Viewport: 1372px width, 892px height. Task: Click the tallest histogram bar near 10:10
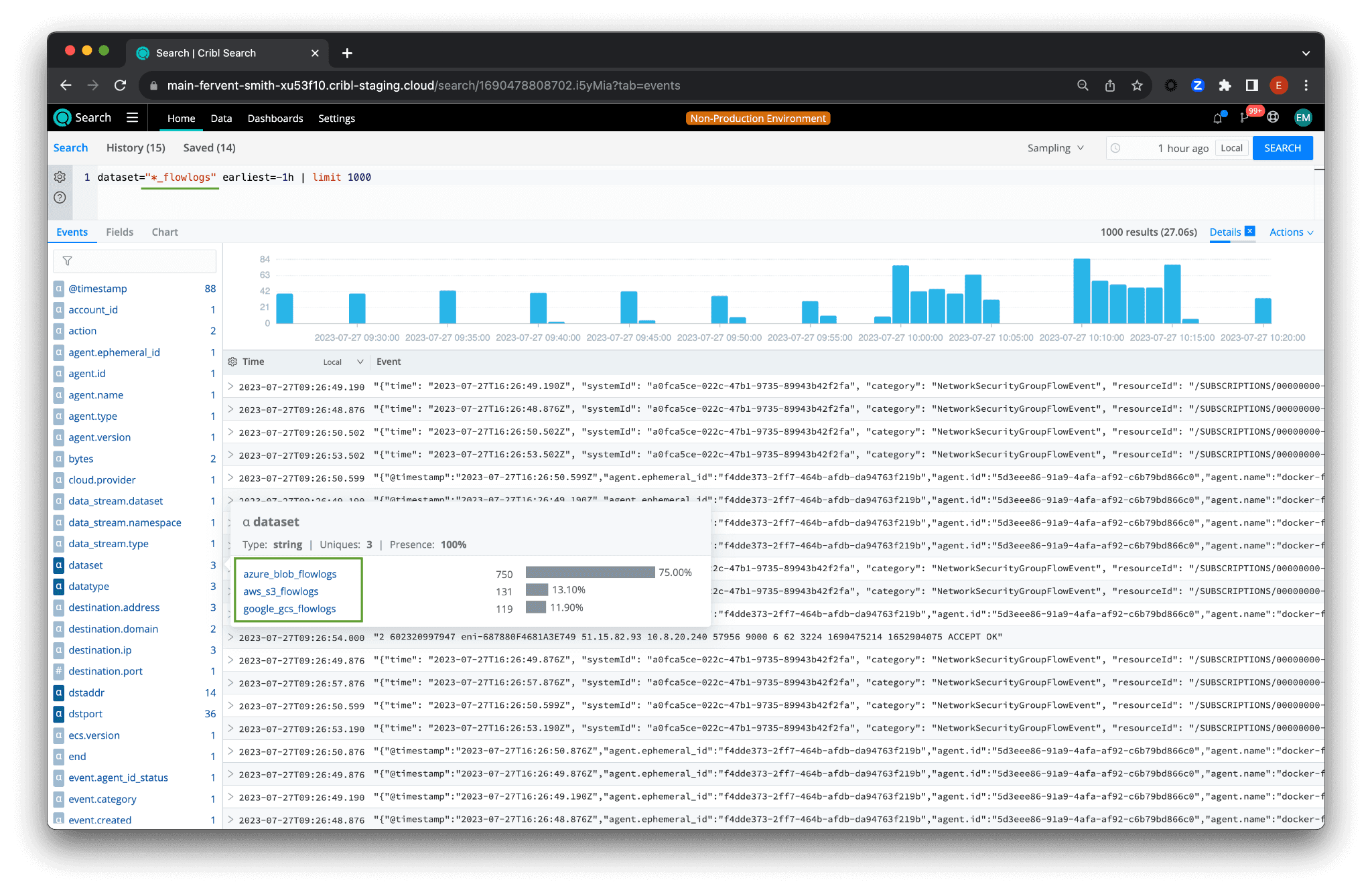[x=1081, y=291]
